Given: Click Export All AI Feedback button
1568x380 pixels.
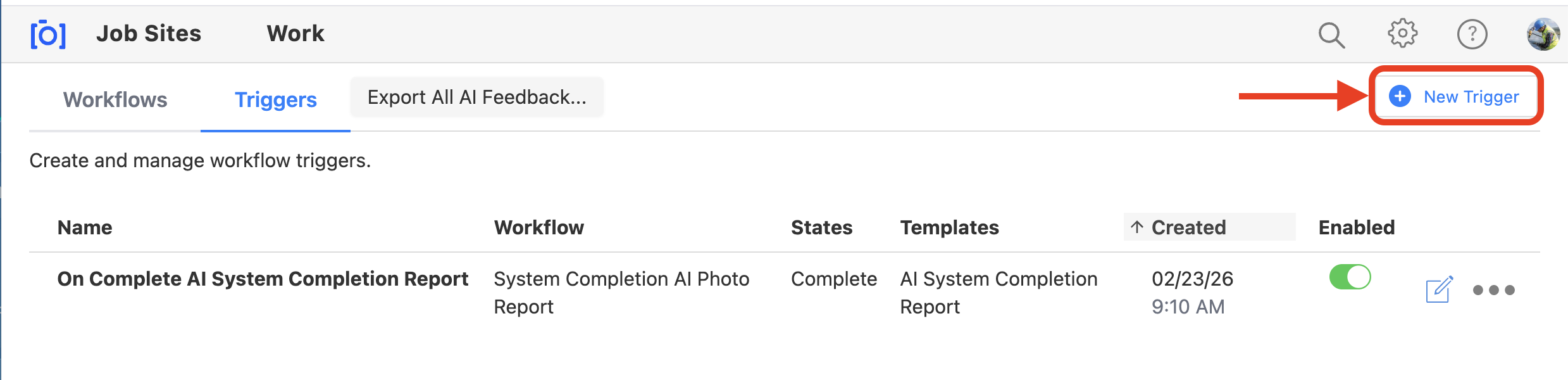Looking at the screenshot, I should pos(476,98).
